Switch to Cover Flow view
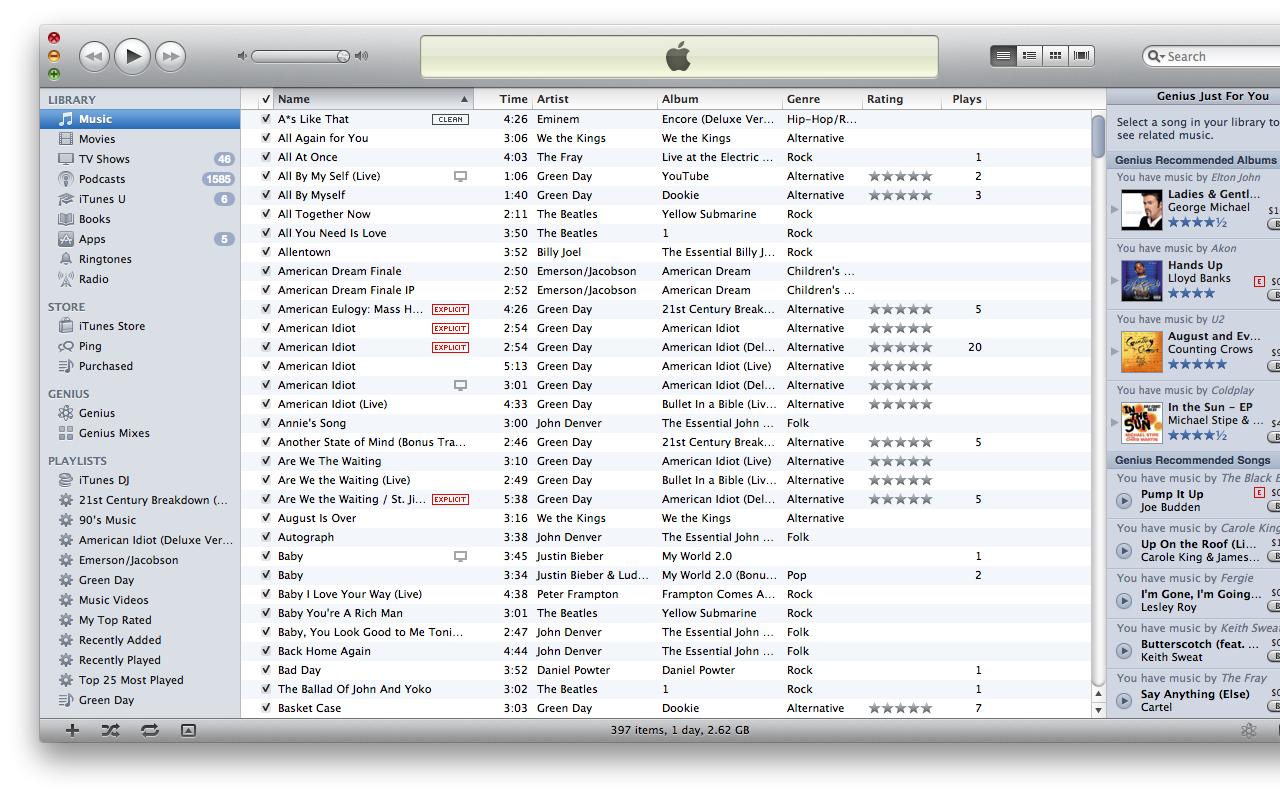The width and height of the screenshot is (1280, 797). [1081, 56]
